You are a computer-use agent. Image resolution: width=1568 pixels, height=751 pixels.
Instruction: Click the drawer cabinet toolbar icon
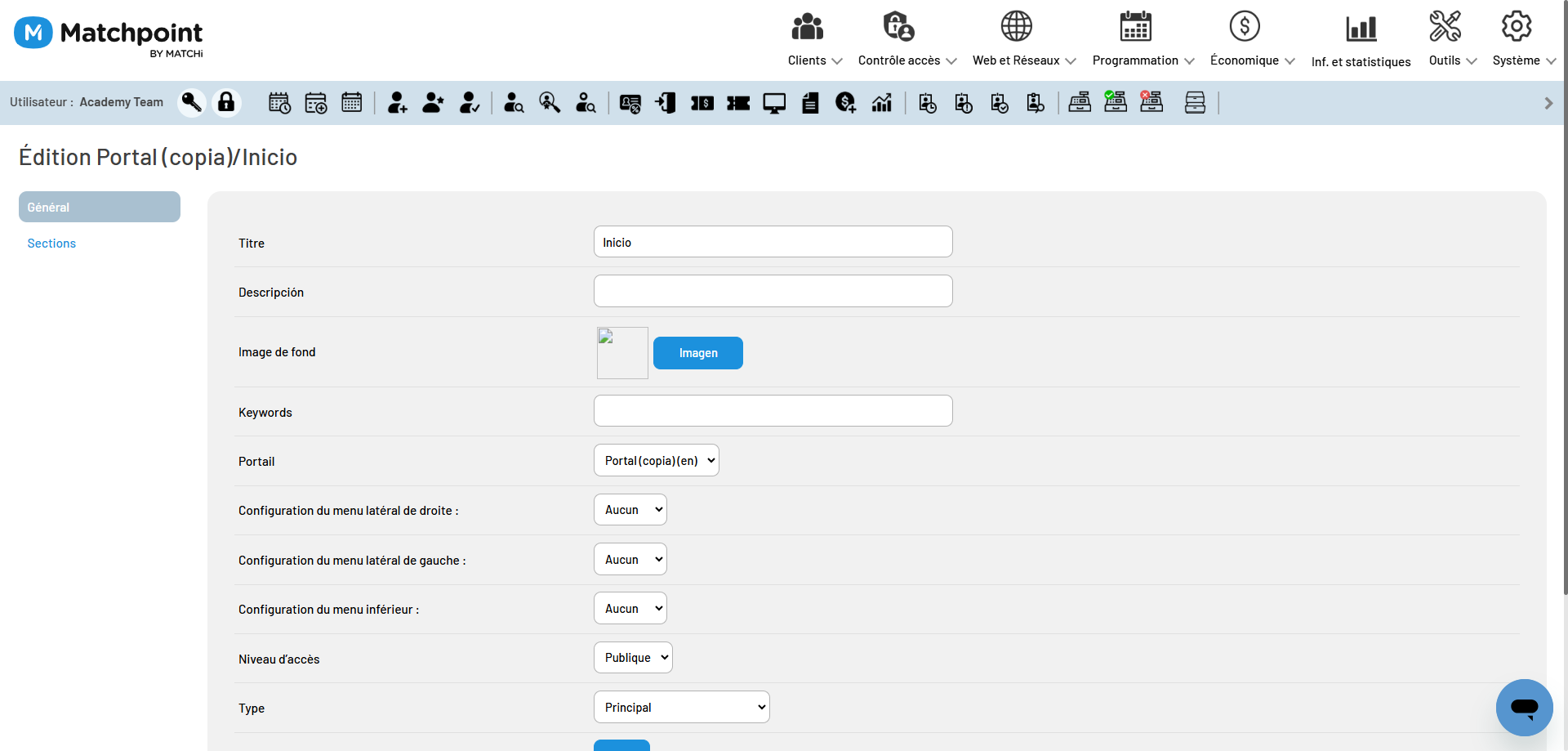tap(1195, 102)
